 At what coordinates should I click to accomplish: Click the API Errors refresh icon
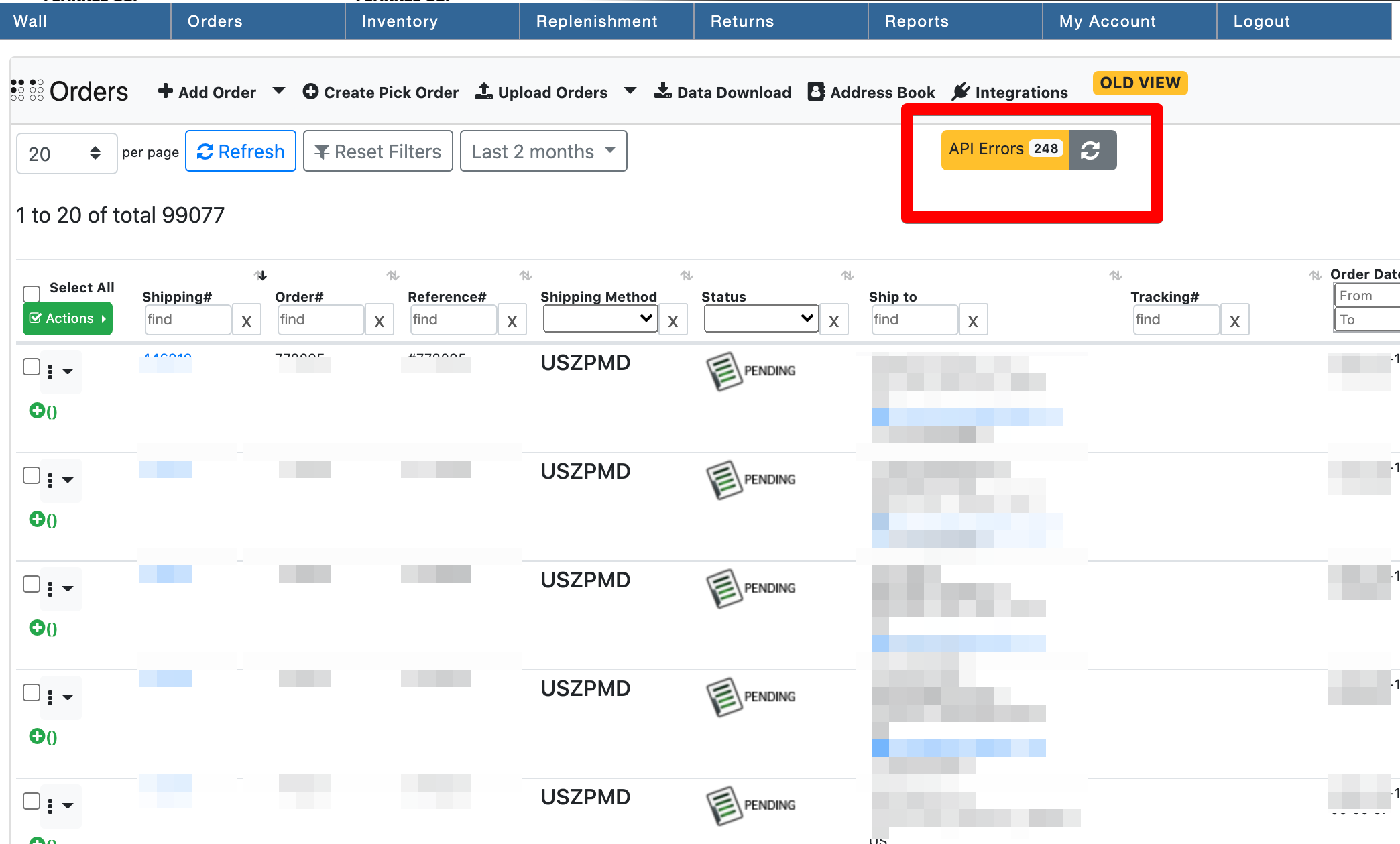tap(1091, 150)
